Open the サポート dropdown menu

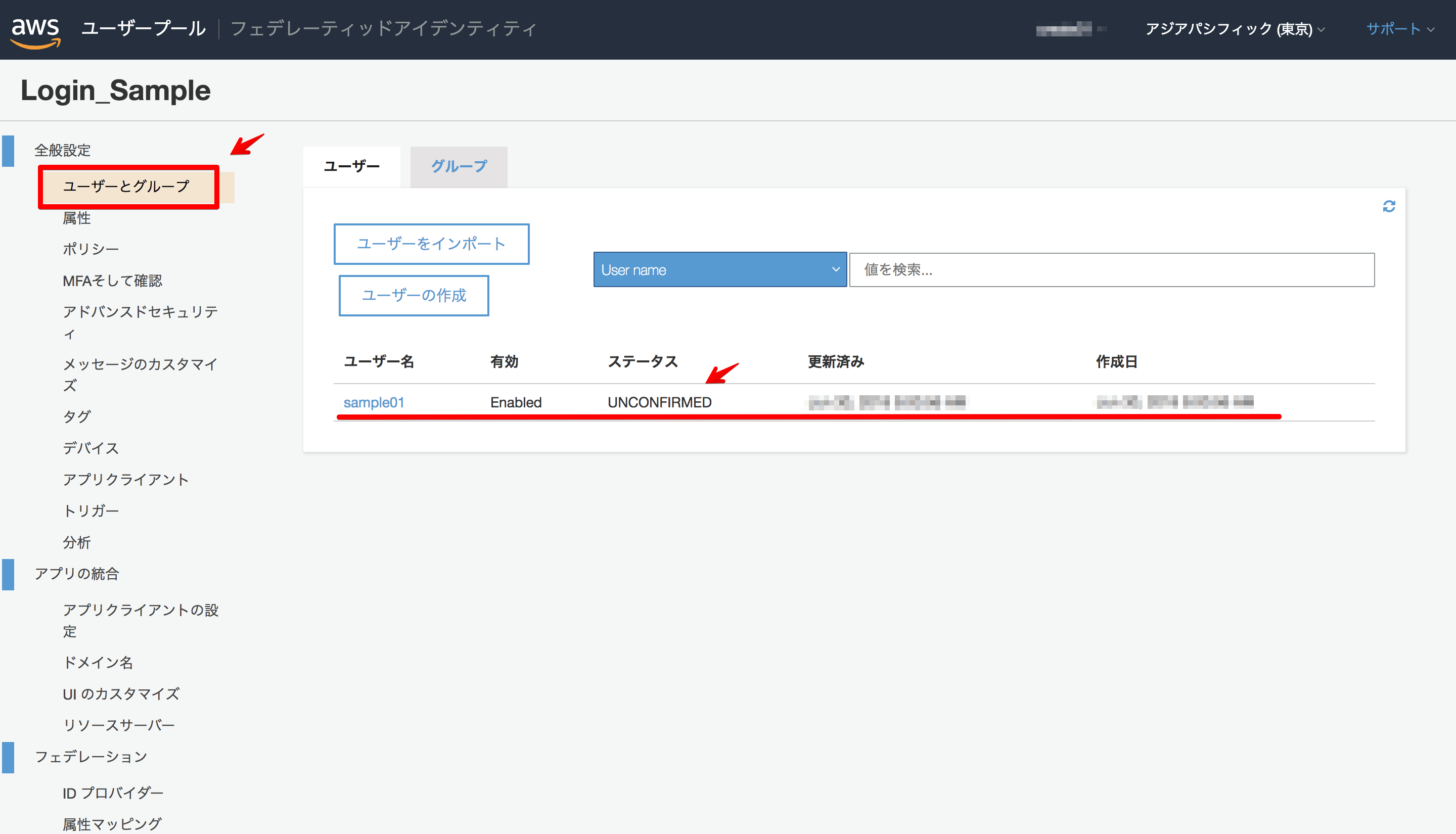(1400, 29)
